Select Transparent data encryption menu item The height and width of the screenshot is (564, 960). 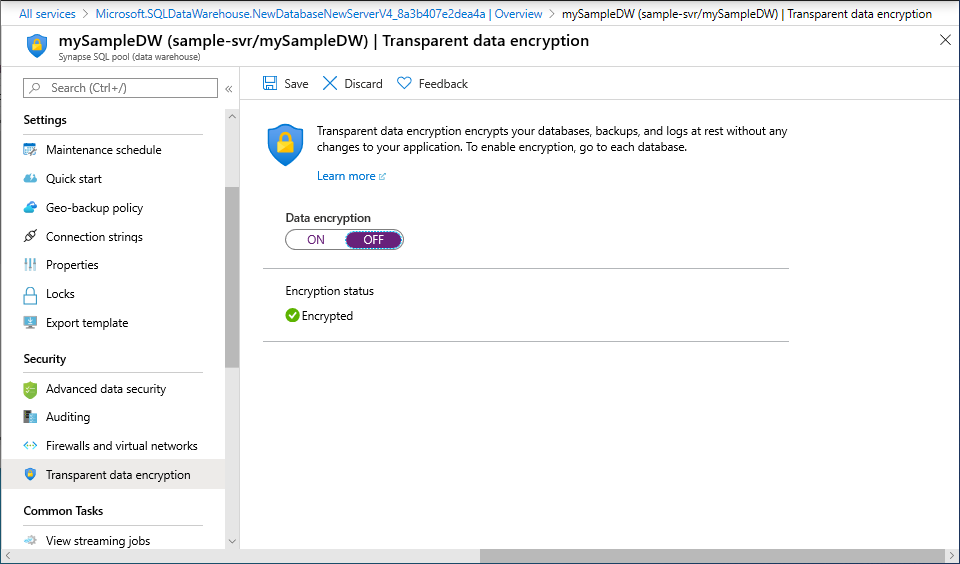pyautogui.click(x=113, y=475)
